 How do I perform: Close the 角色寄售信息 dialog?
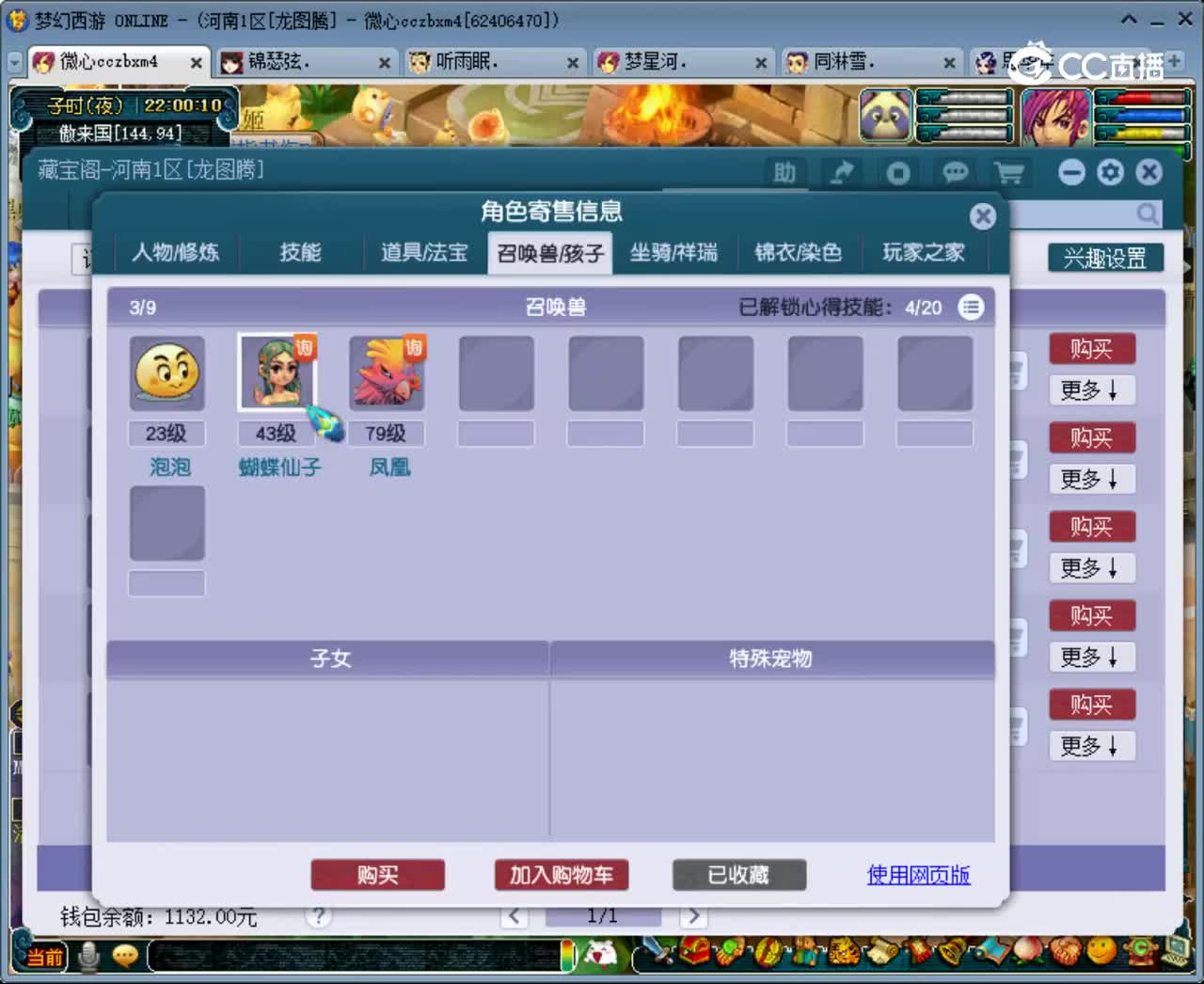(983, 216)
